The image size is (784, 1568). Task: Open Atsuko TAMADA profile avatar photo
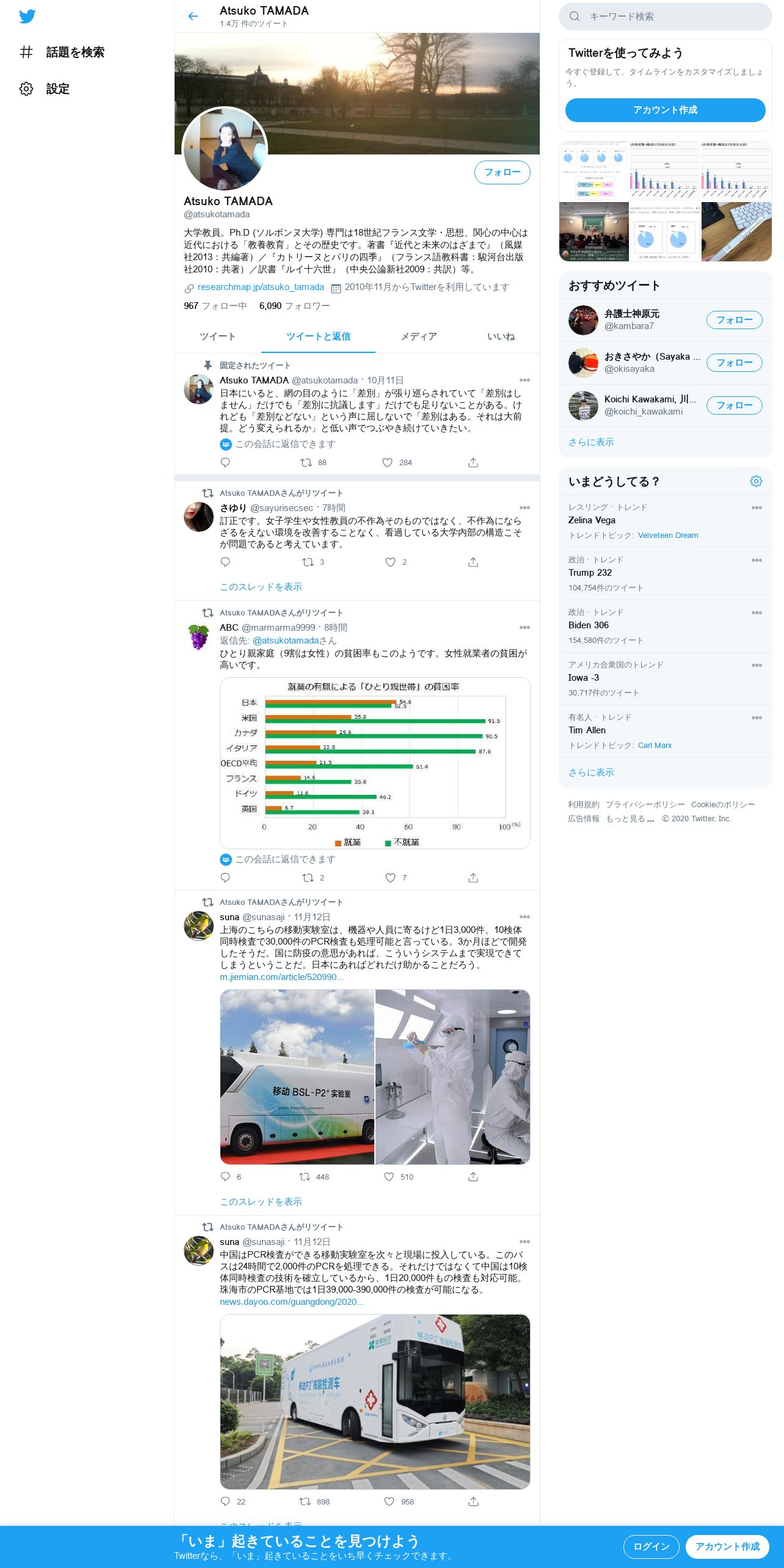[x=225, y=150]
